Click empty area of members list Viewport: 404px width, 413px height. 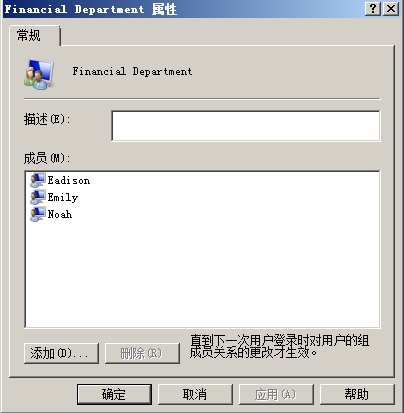pos(202,273)
